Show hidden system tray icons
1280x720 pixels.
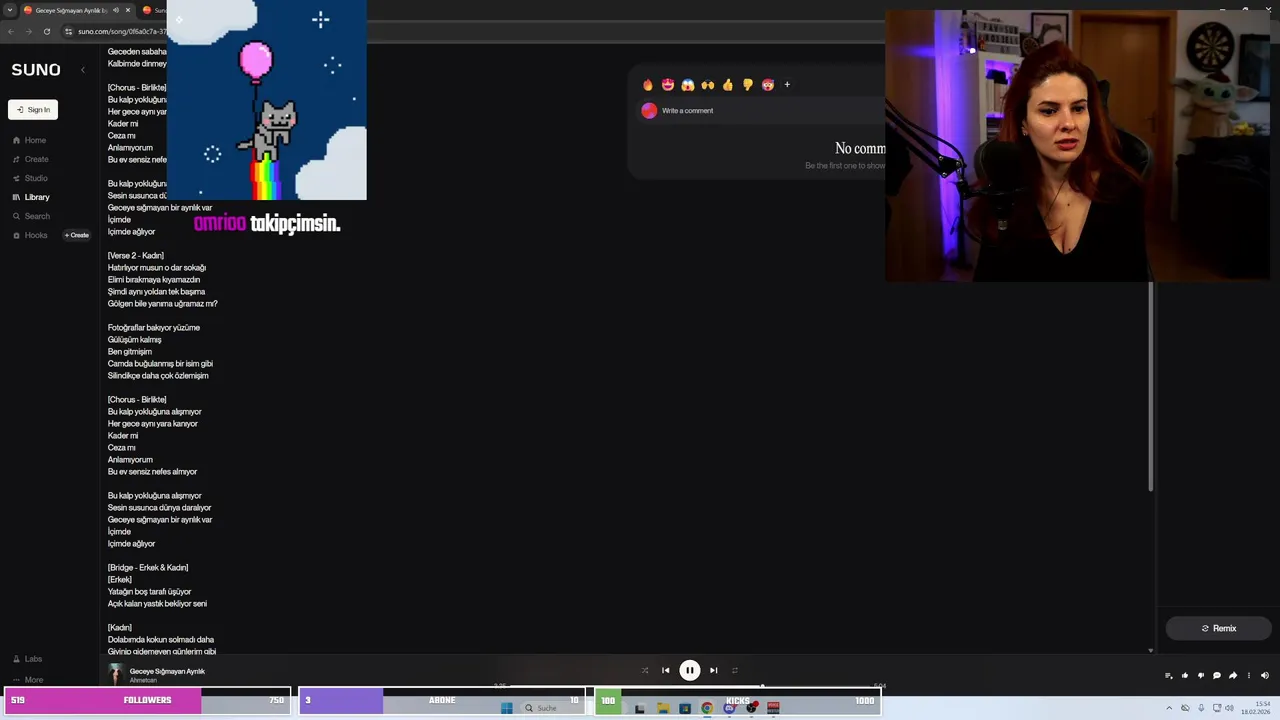pyautogui.click(x=1170, y=708)
